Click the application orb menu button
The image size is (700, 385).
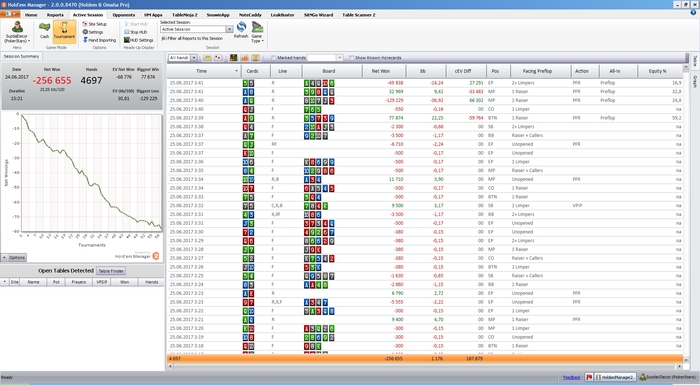[x=10, y=14]
